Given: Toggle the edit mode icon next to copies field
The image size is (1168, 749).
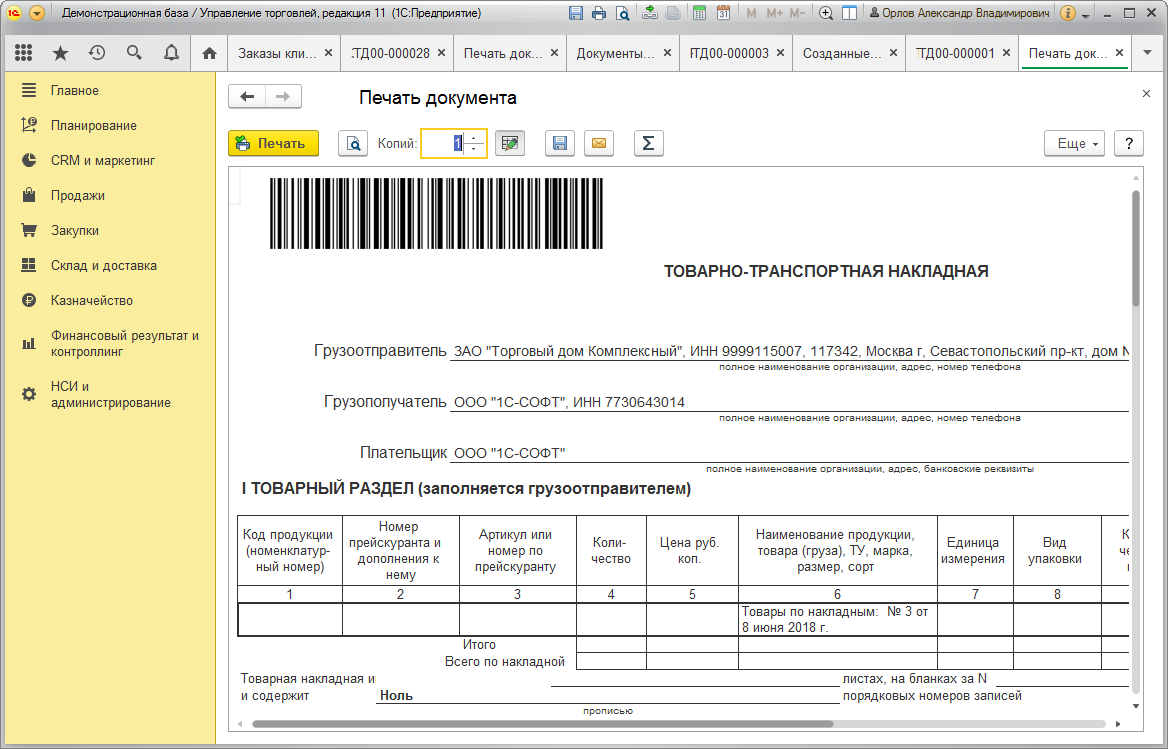Looking at the screenshot, I should click(x=510, y=143).
